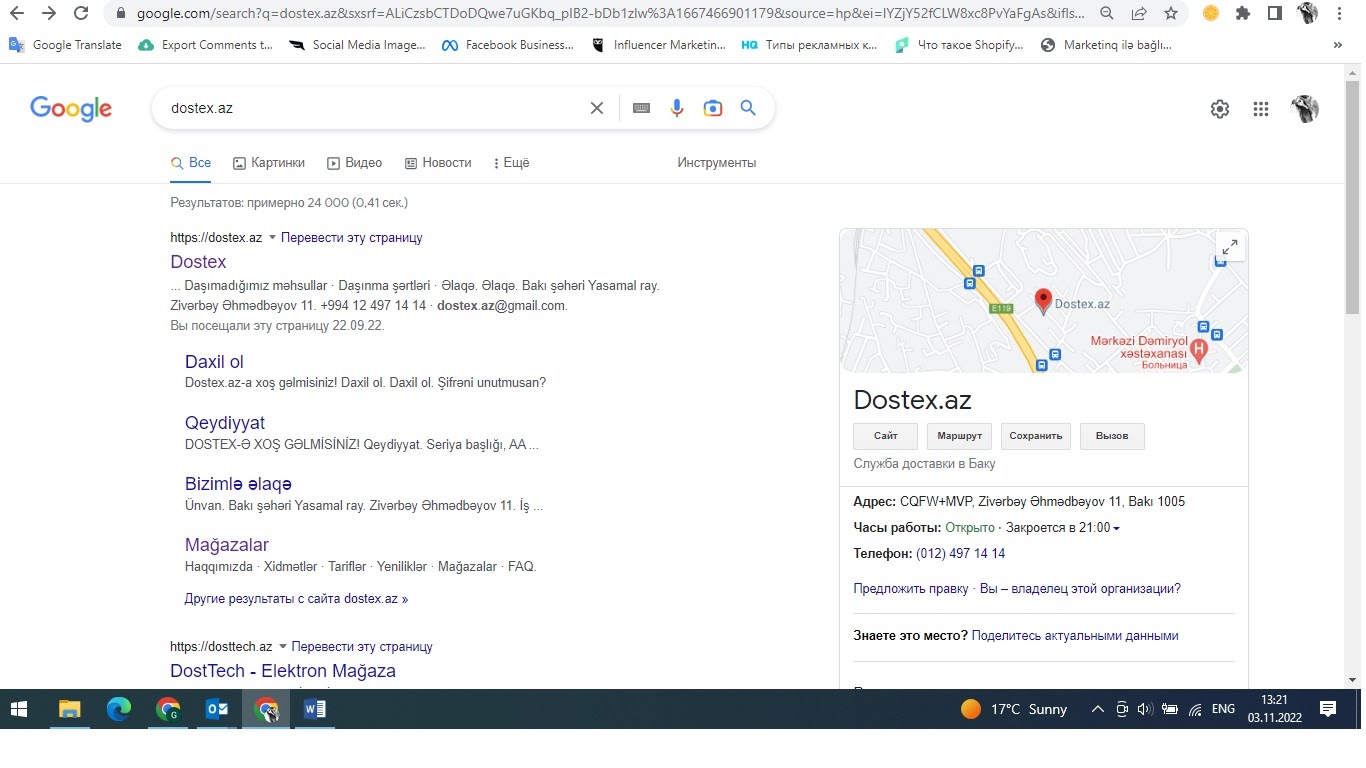Expand the hidden bookmarks overflow chevron
Viewport: 1366px width, 768px height.
(1338, 45)
